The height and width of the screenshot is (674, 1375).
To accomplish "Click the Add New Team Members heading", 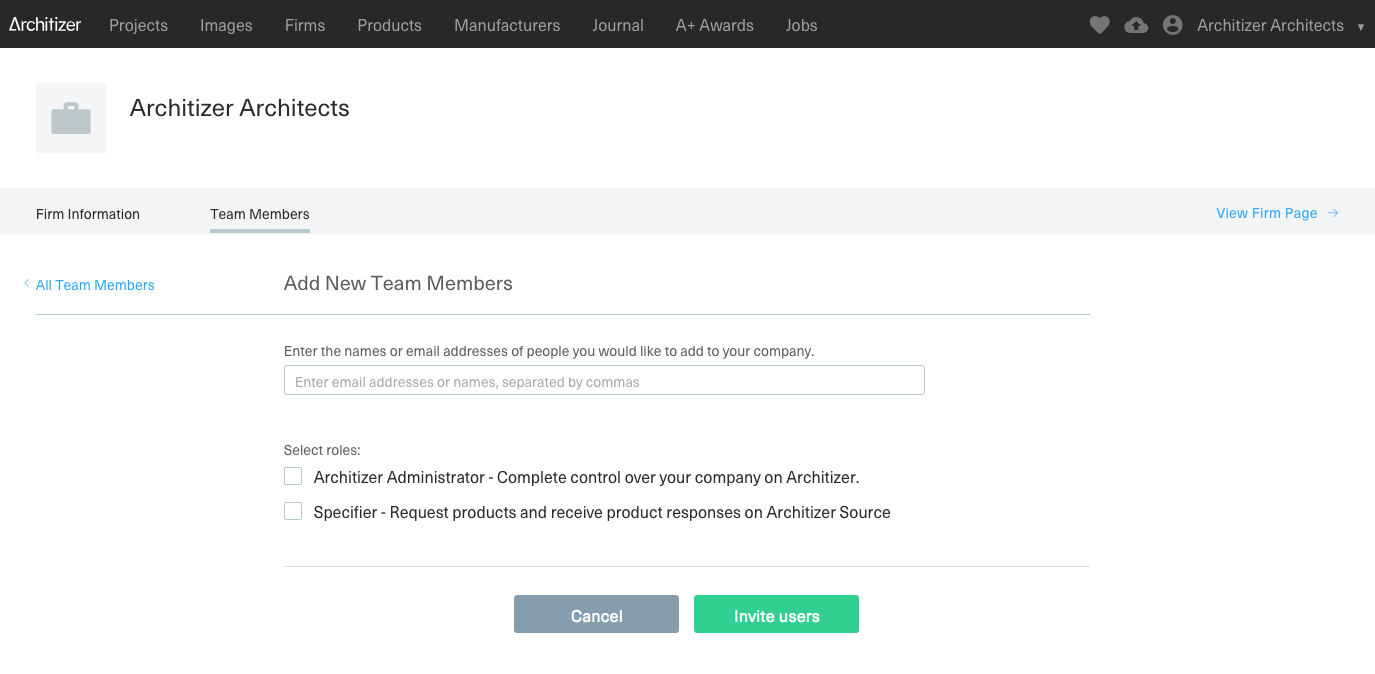I will click(398, 283).
